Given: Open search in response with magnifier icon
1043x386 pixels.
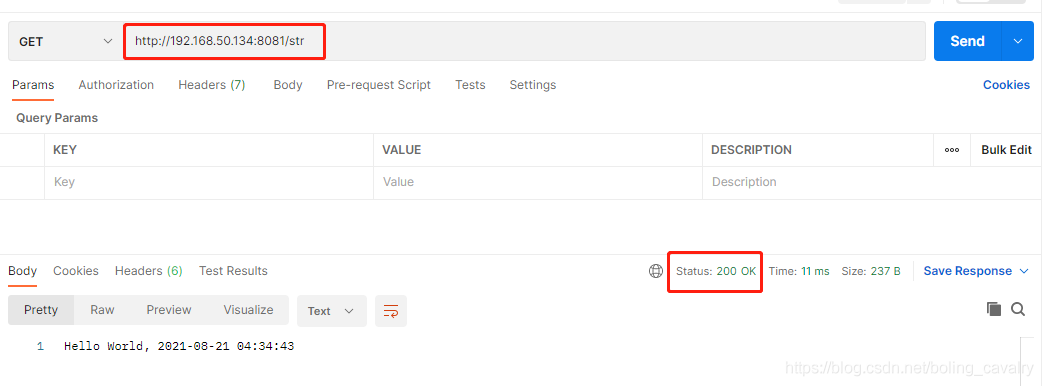Looking at the screenshot, I should coord(1018,309).
